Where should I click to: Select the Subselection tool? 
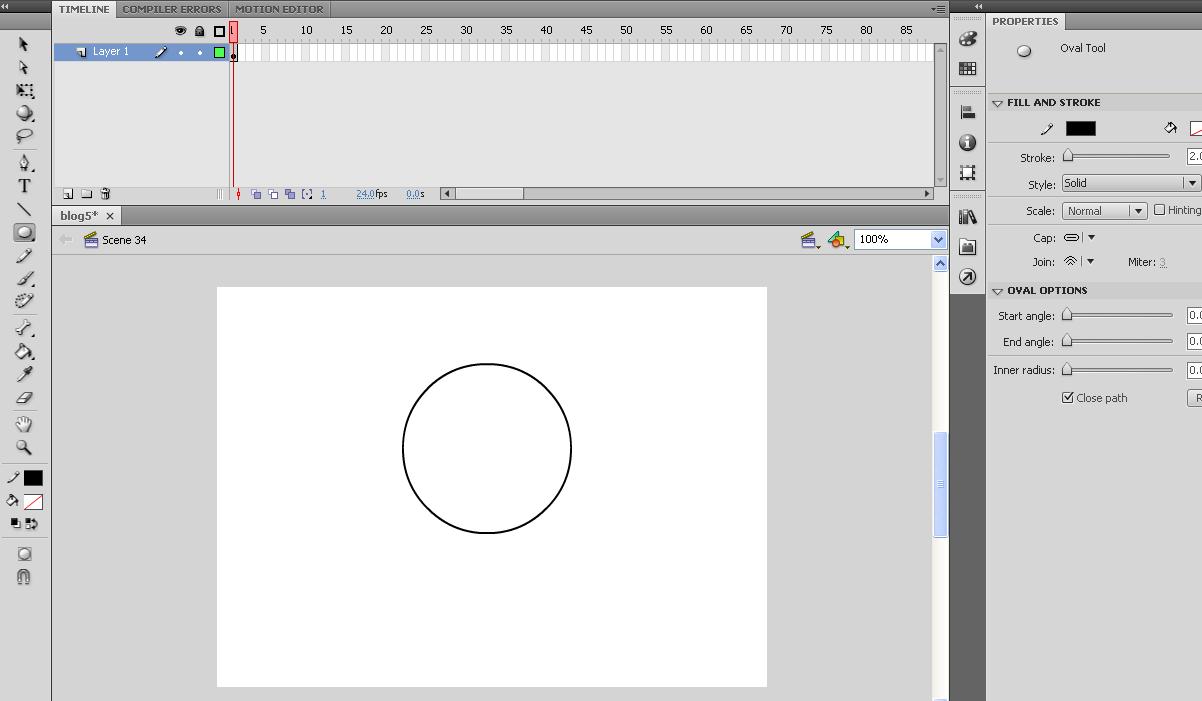24,67
